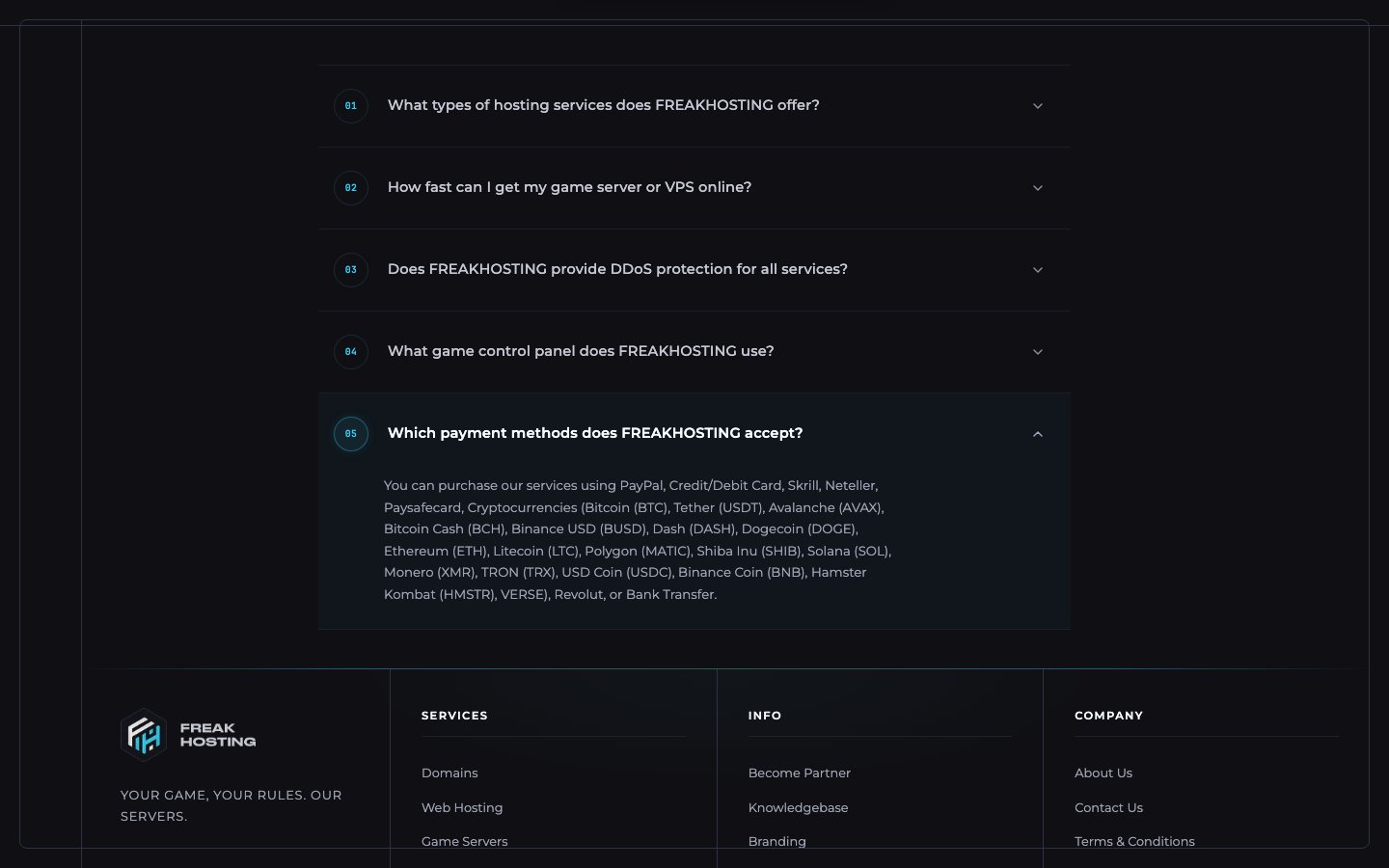Open the Knowledgebase link
This screenshot has width=1389, height=868.
point(799,808)
